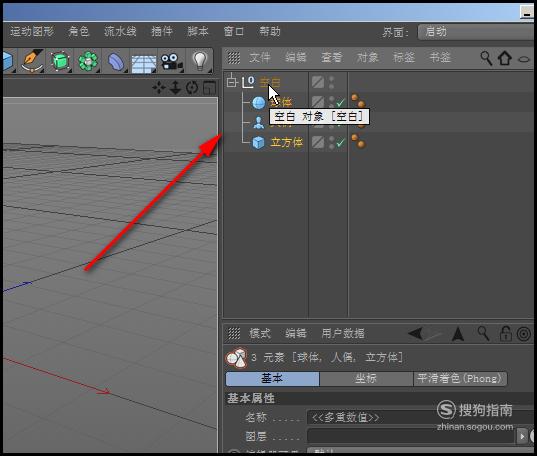Click the Phong tag on 球体 row
Image resolution: width=537 pixels, height=456 pixels.
358,101
